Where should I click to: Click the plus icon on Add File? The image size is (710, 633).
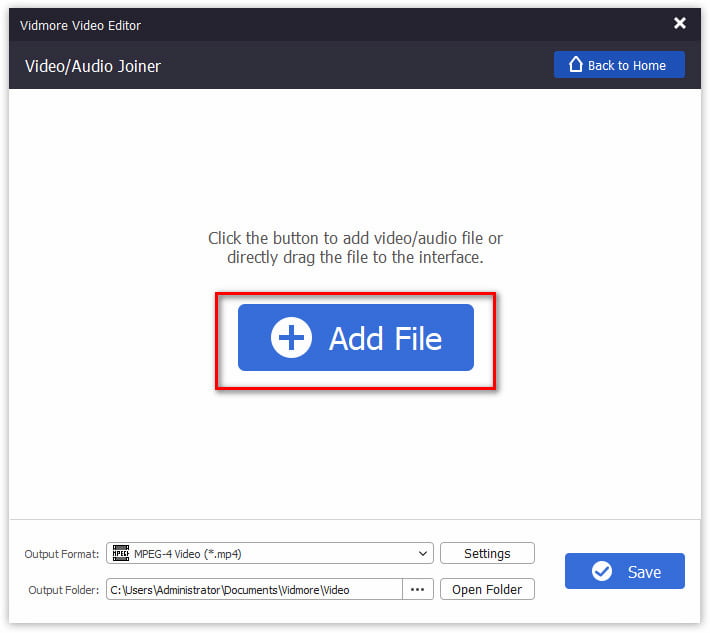click(291, 338)
